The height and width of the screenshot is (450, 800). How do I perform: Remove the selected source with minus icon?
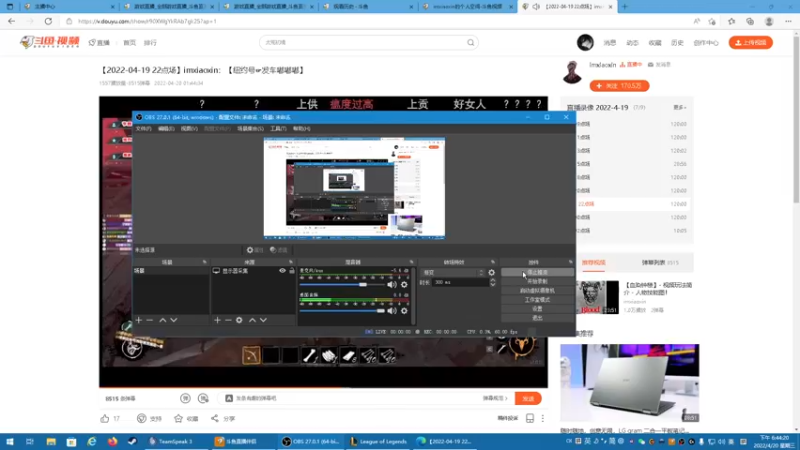click(x=228, y=320)
